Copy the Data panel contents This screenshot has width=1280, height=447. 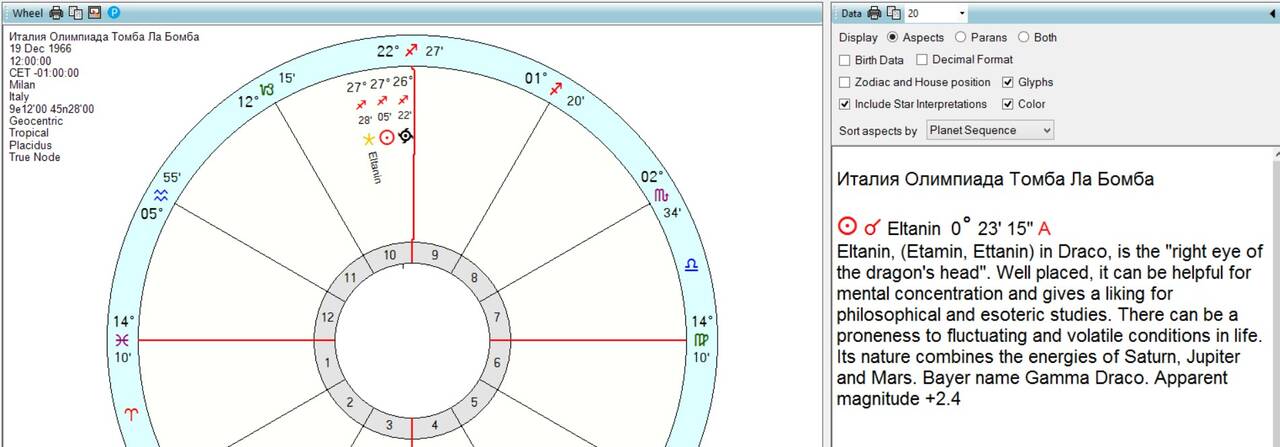pos(893,13)
